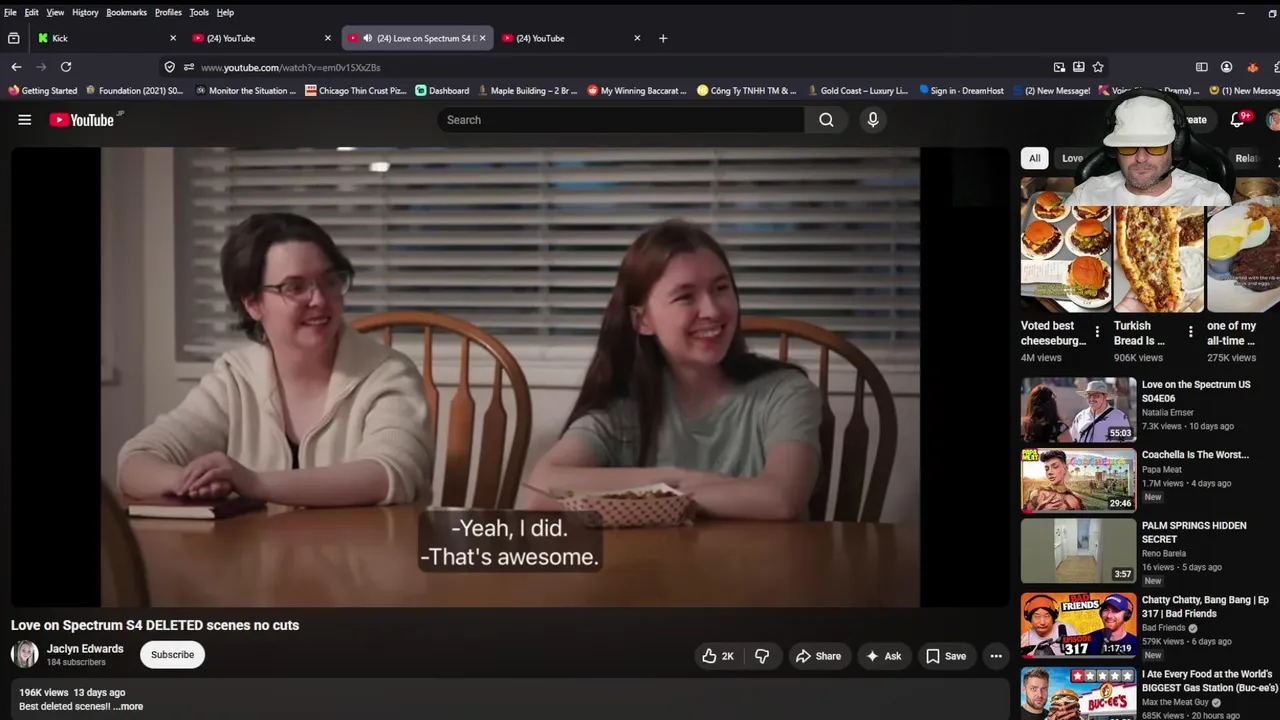The width and height of the screenshot is (1280, 720).
Task: Select the All filter chip
Action: click(1034, 158)
